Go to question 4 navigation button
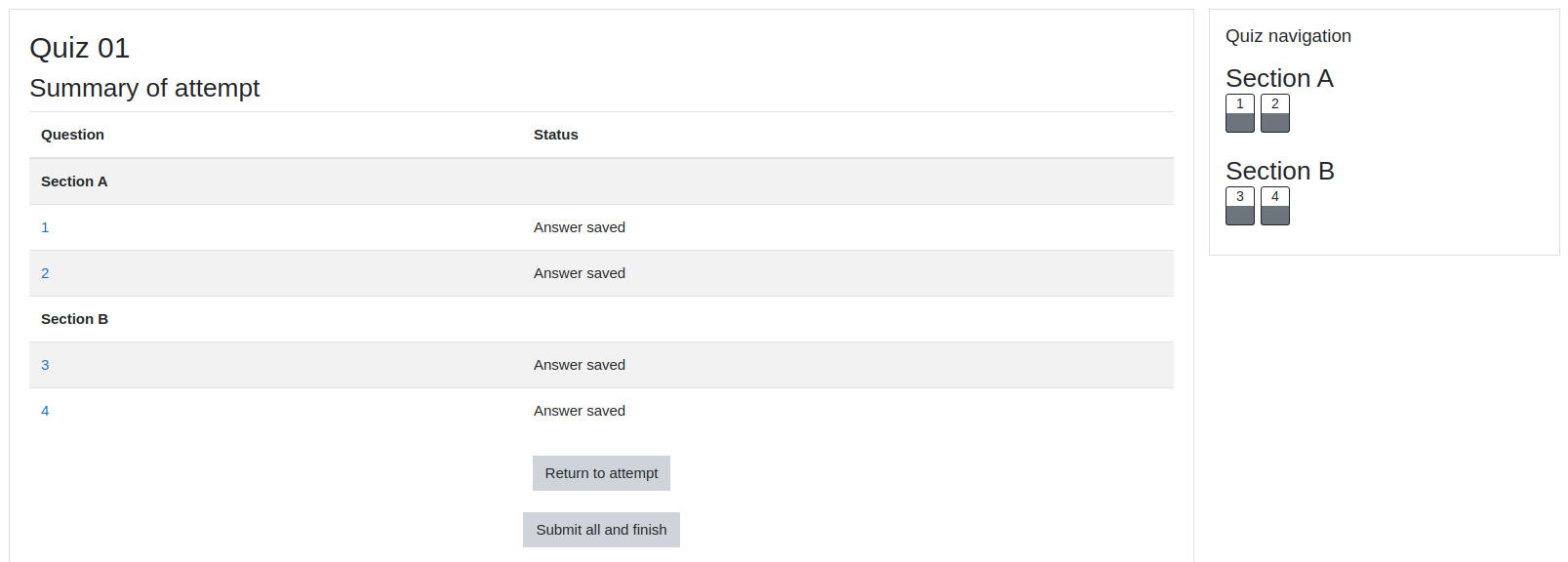1568x562 pixels. click(1275, 206)
